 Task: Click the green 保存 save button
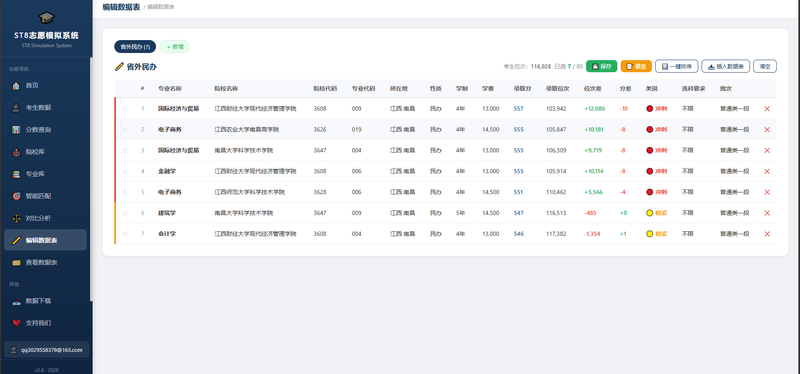(602, 66)
